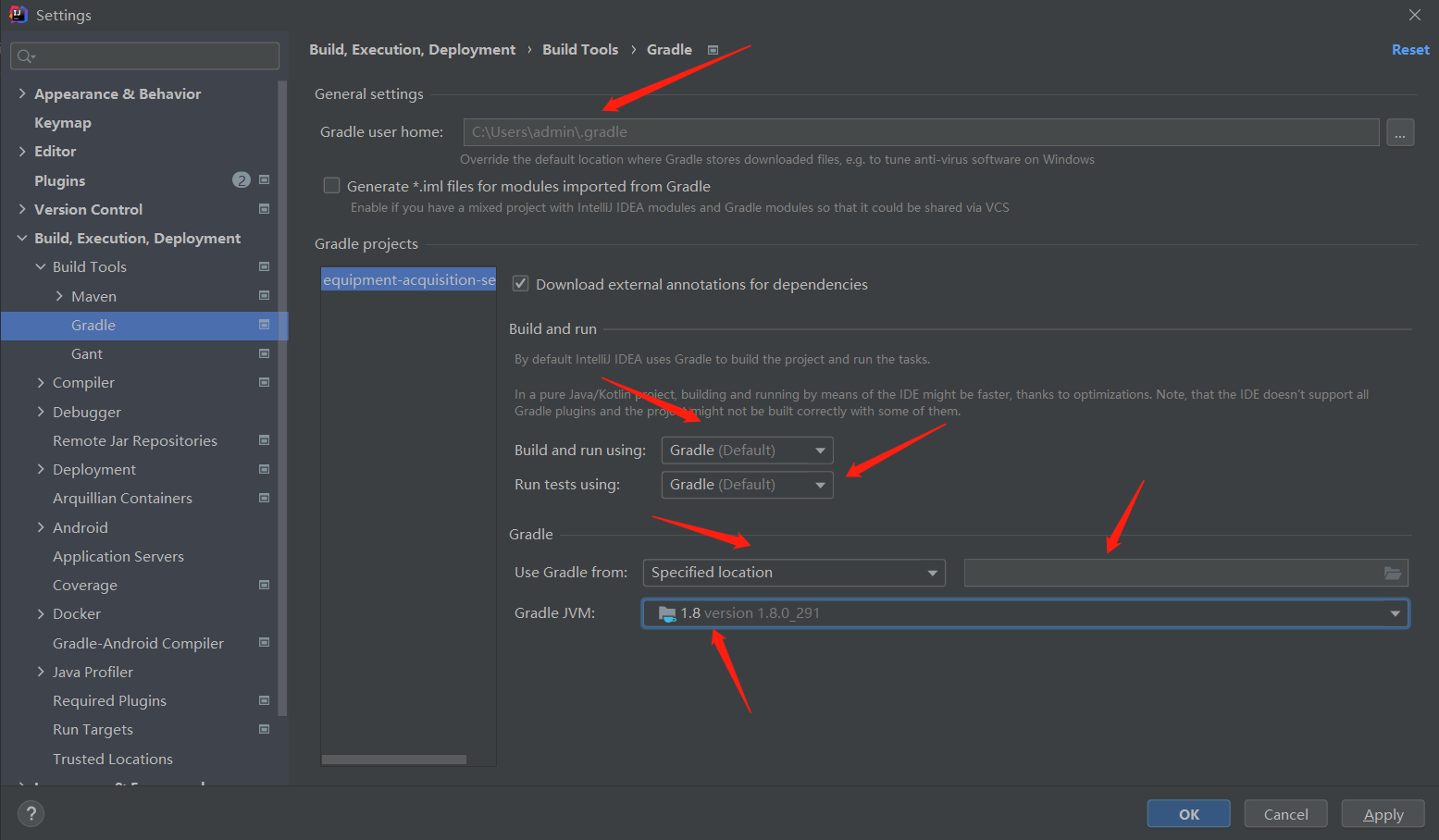Enable Generate *.iml files for Gradle modules
Screen dimensions: 1439x840
[x=331, y=186]
